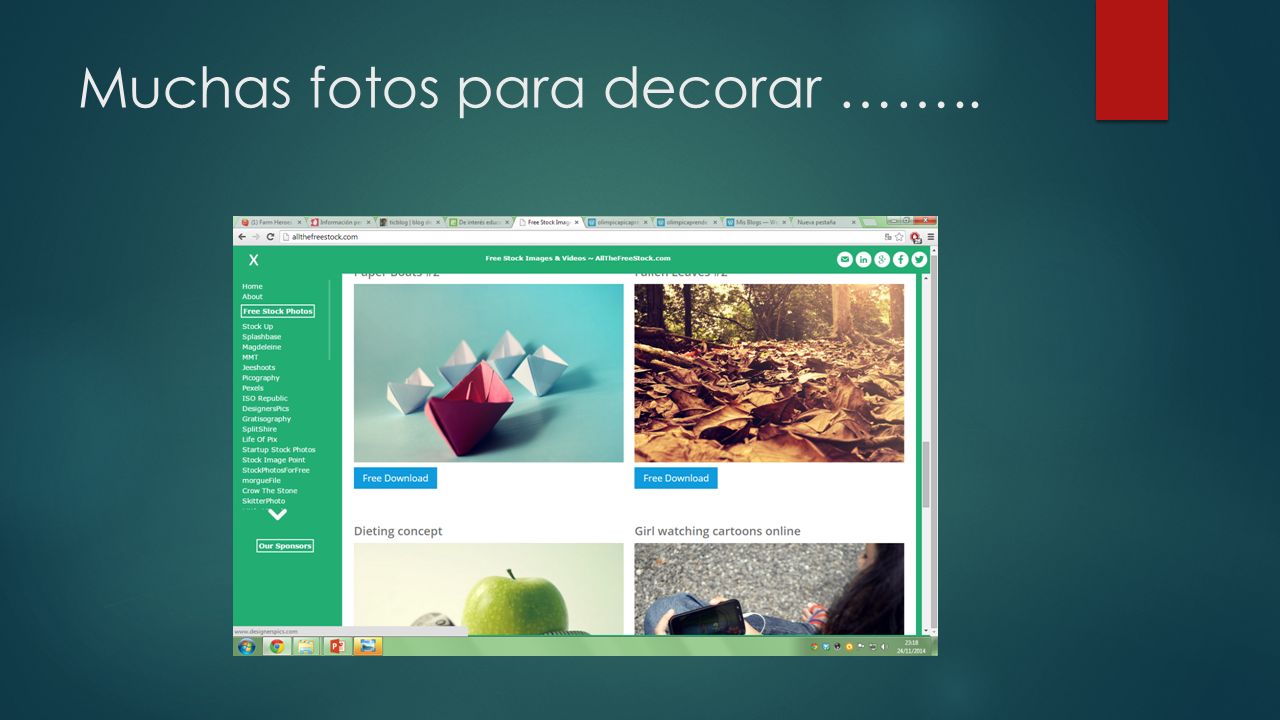Screen dimensions: 1280x720
Task: Open the Facebook icon in the header
Action: [900, 259]
